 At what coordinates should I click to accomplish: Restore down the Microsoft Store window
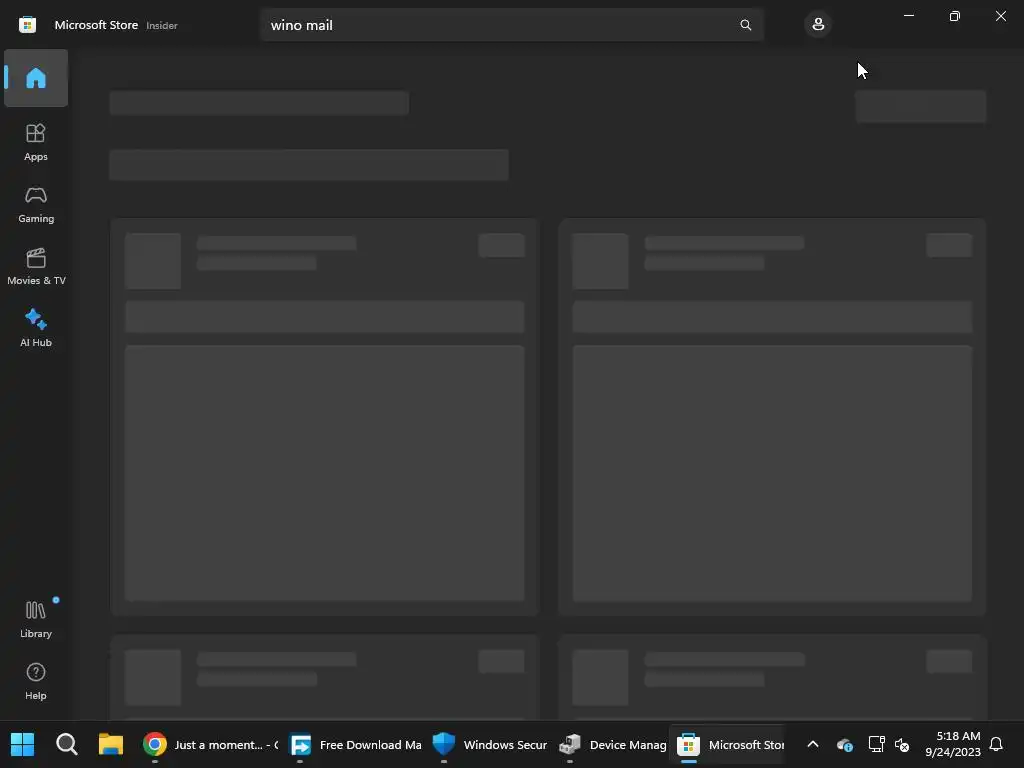(x=954, y=16)
